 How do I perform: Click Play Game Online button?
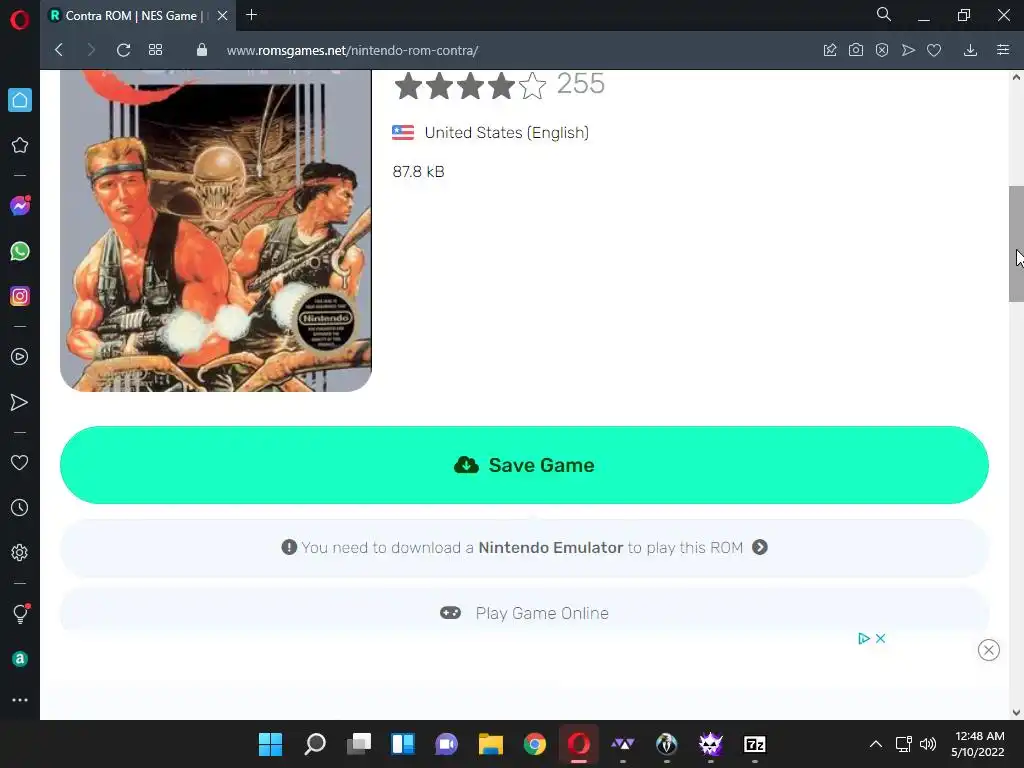click(x=524, y=613)
